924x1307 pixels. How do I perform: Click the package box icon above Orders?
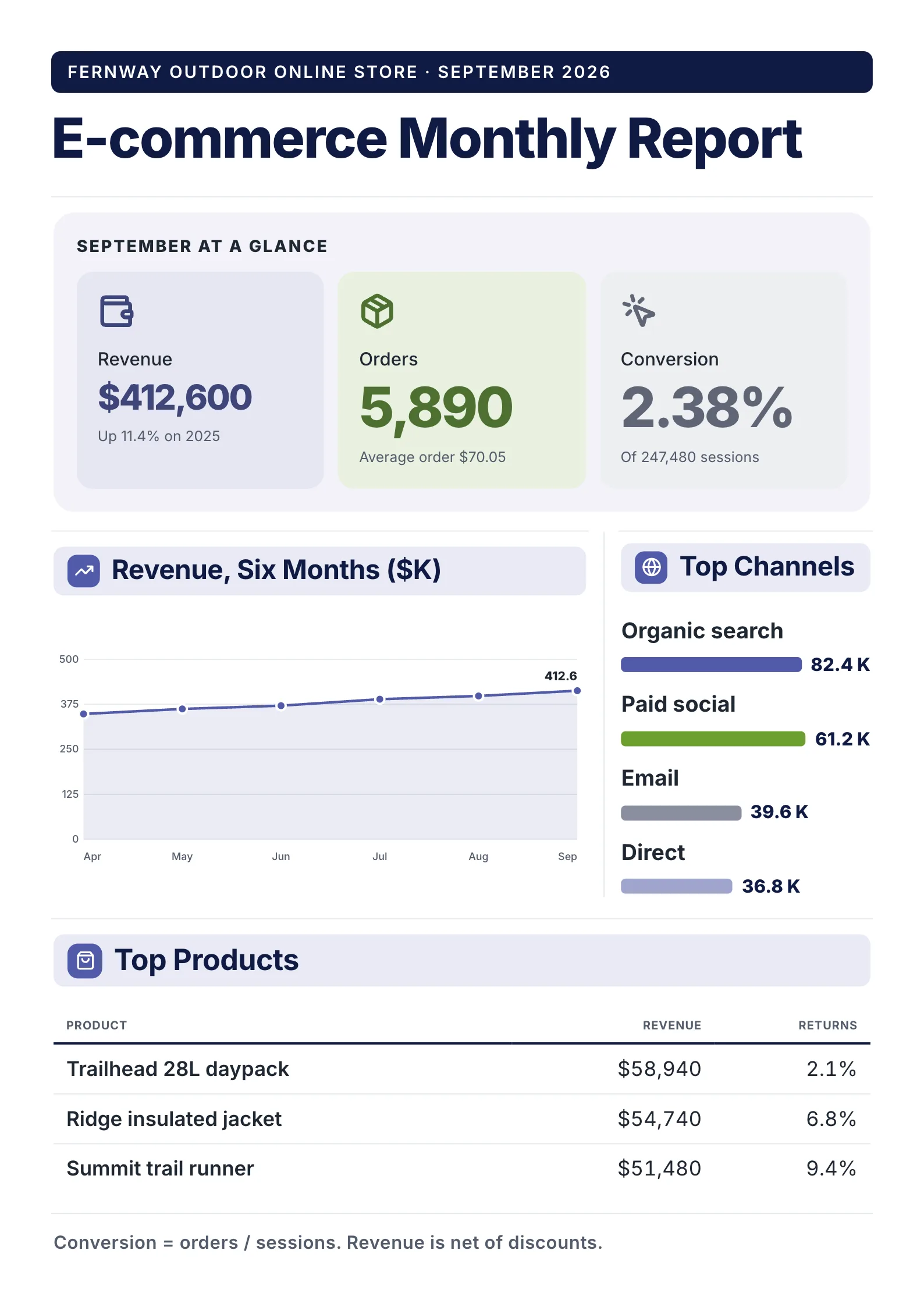(x=377, y=311)
